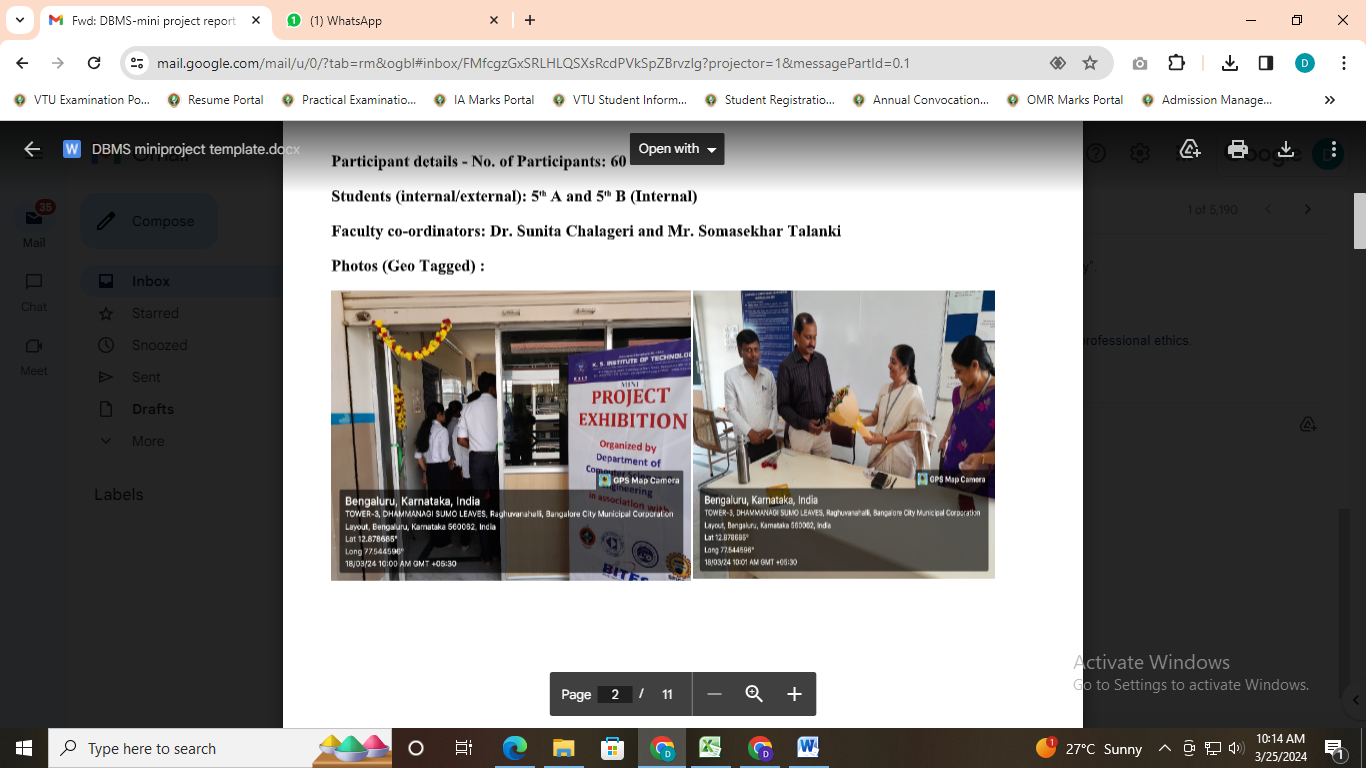Open VTU Examination Portal bookmark
This screenshot has width=1366, height=768.
pyautogui.click(x=81, y=100)
